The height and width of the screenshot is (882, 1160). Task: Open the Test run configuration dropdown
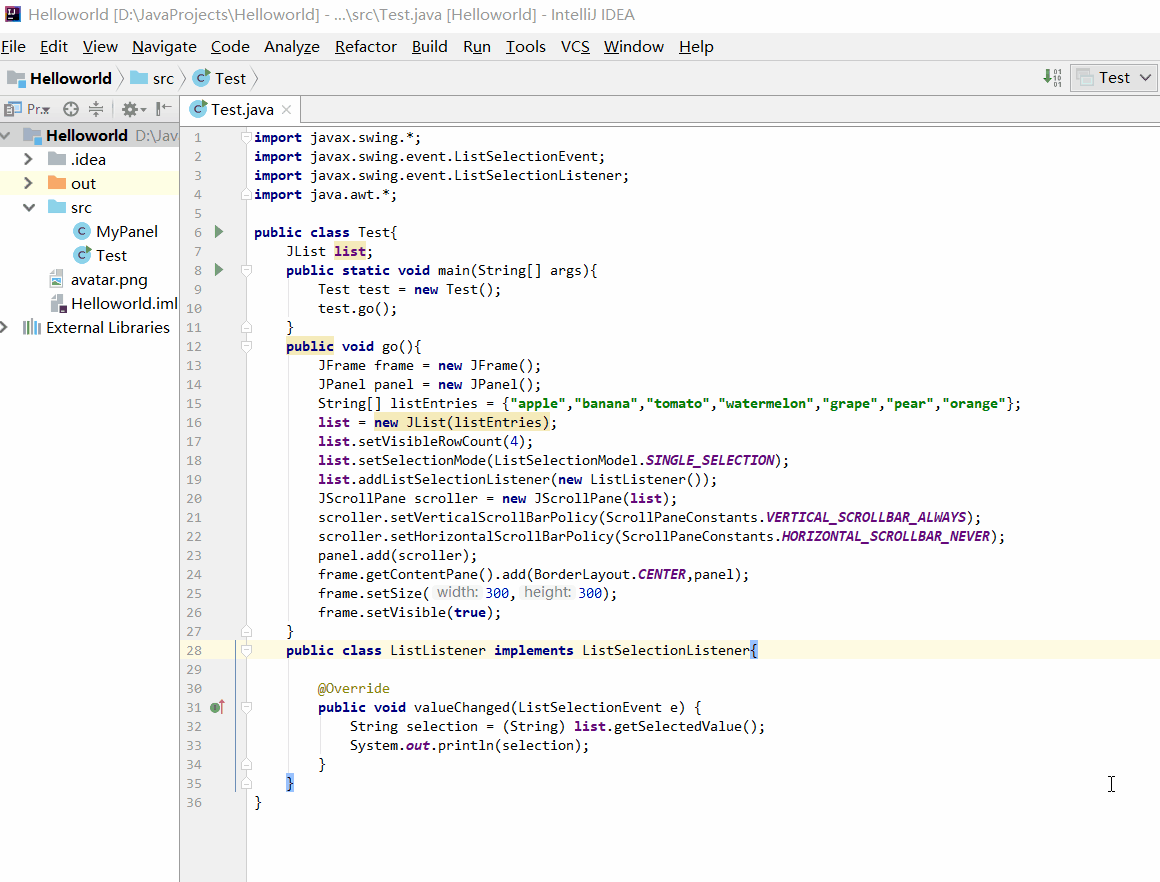pos(1114,77)
